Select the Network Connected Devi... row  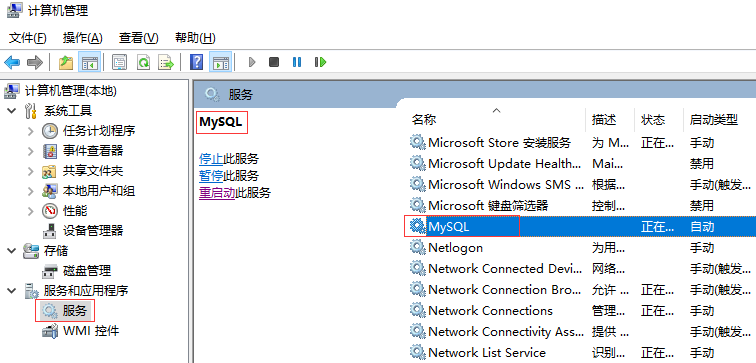[x=582, y=269]
